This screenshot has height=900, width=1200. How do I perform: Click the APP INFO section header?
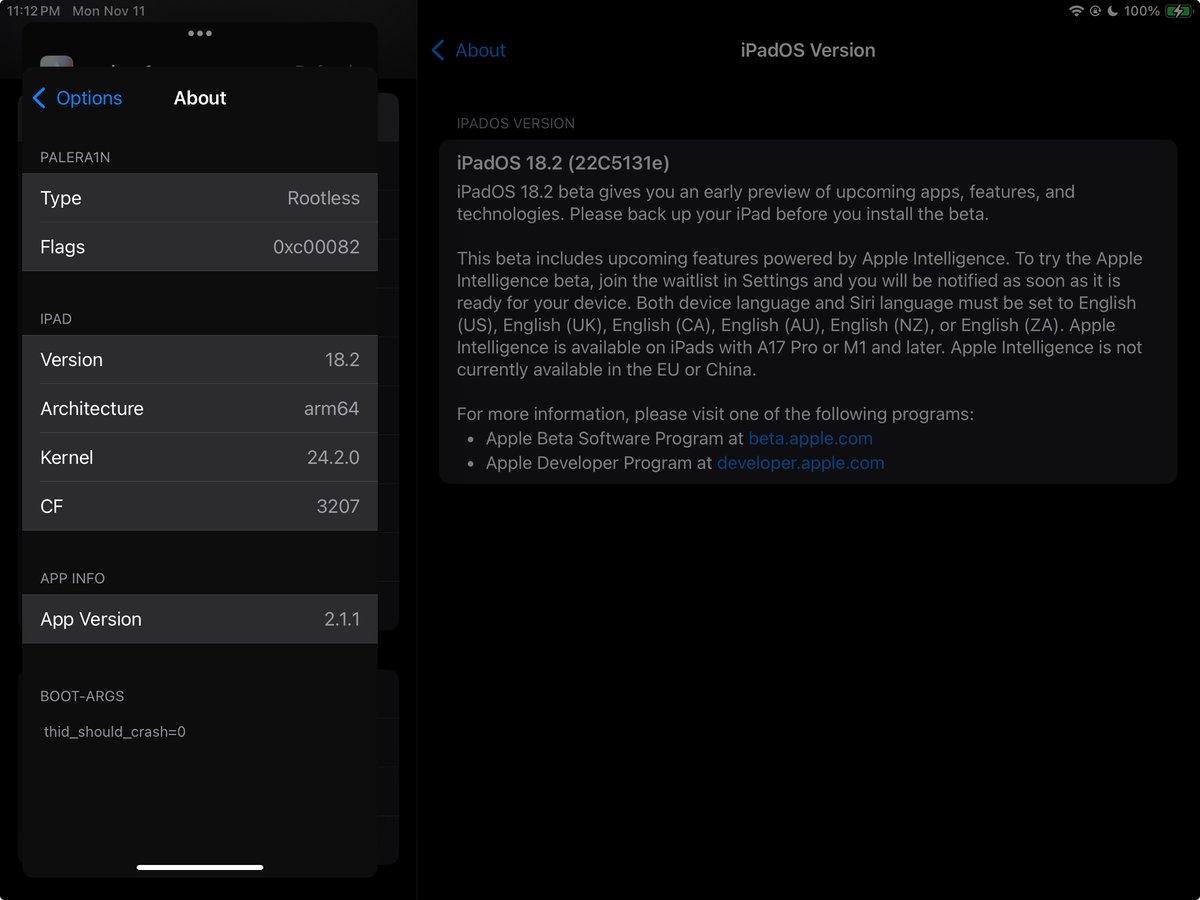pyautogui.click(x=72, y=578)
